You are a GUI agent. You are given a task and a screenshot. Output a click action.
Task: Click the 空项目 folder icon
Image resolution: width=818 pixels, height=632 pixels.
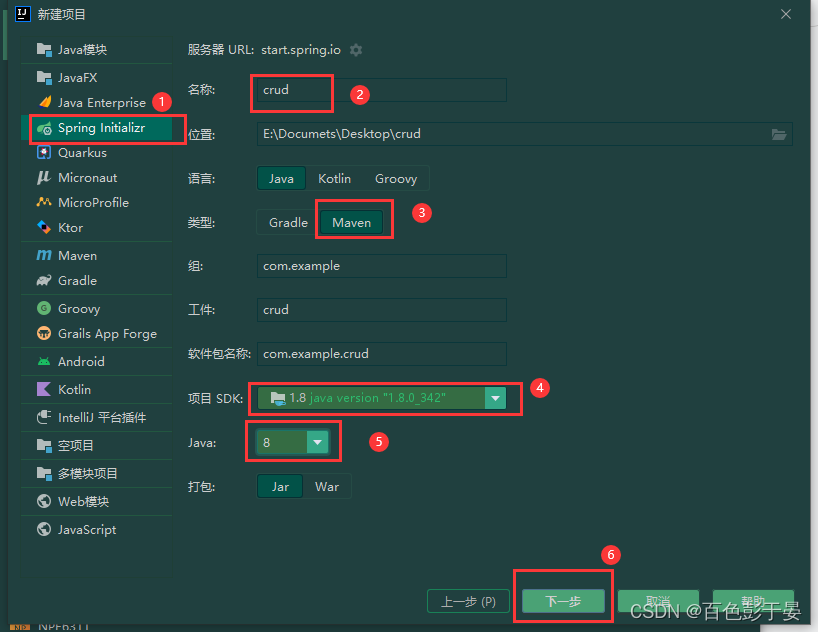point(44,445)
